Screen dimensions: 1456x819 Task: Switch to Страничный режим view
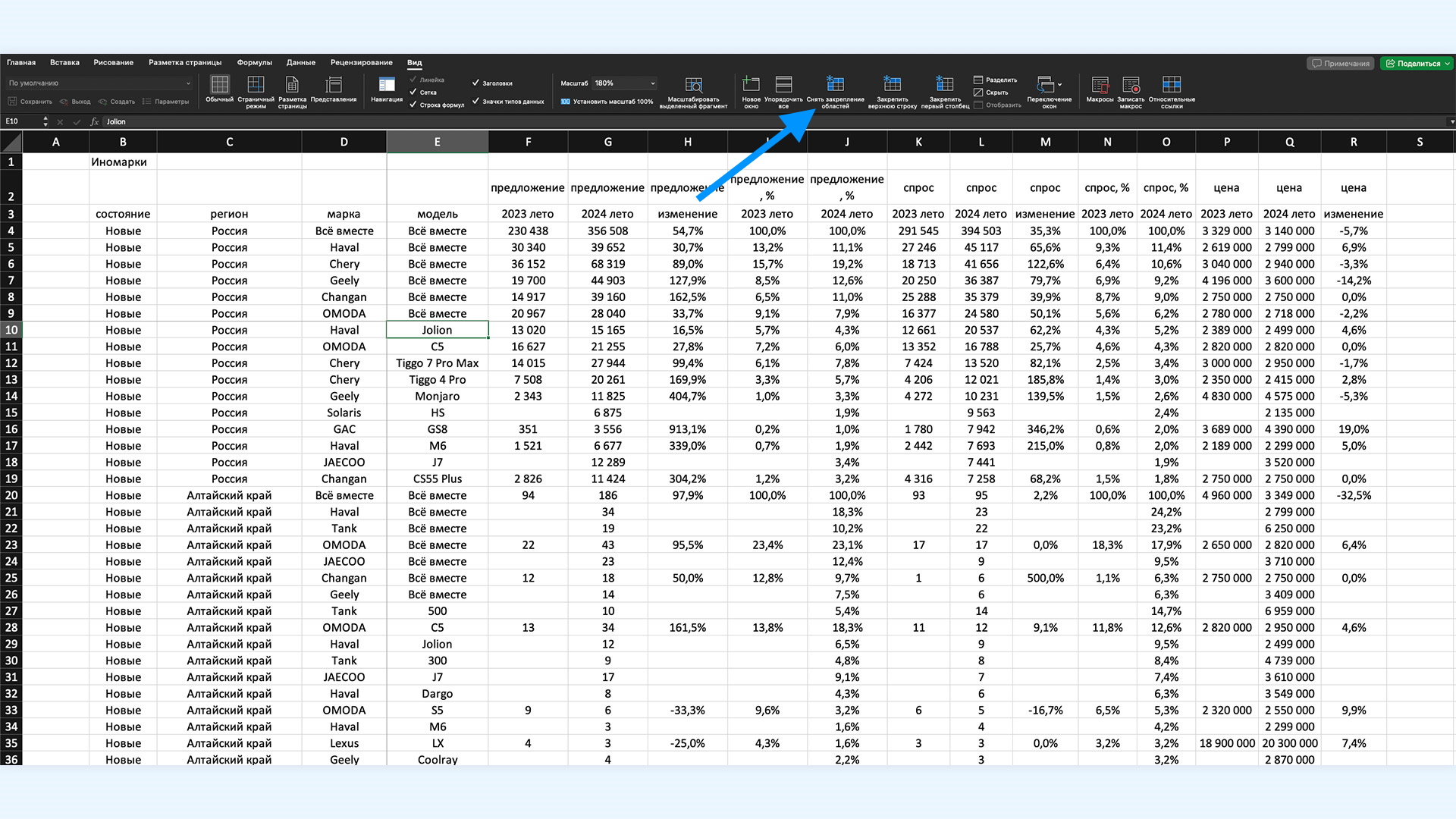(256, 84)
